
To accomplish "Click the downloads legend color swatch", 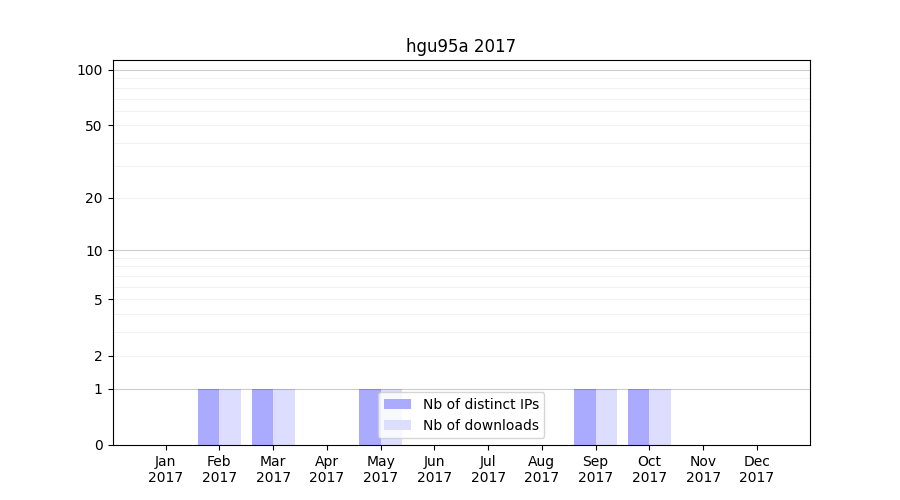I will coord(397,425).
